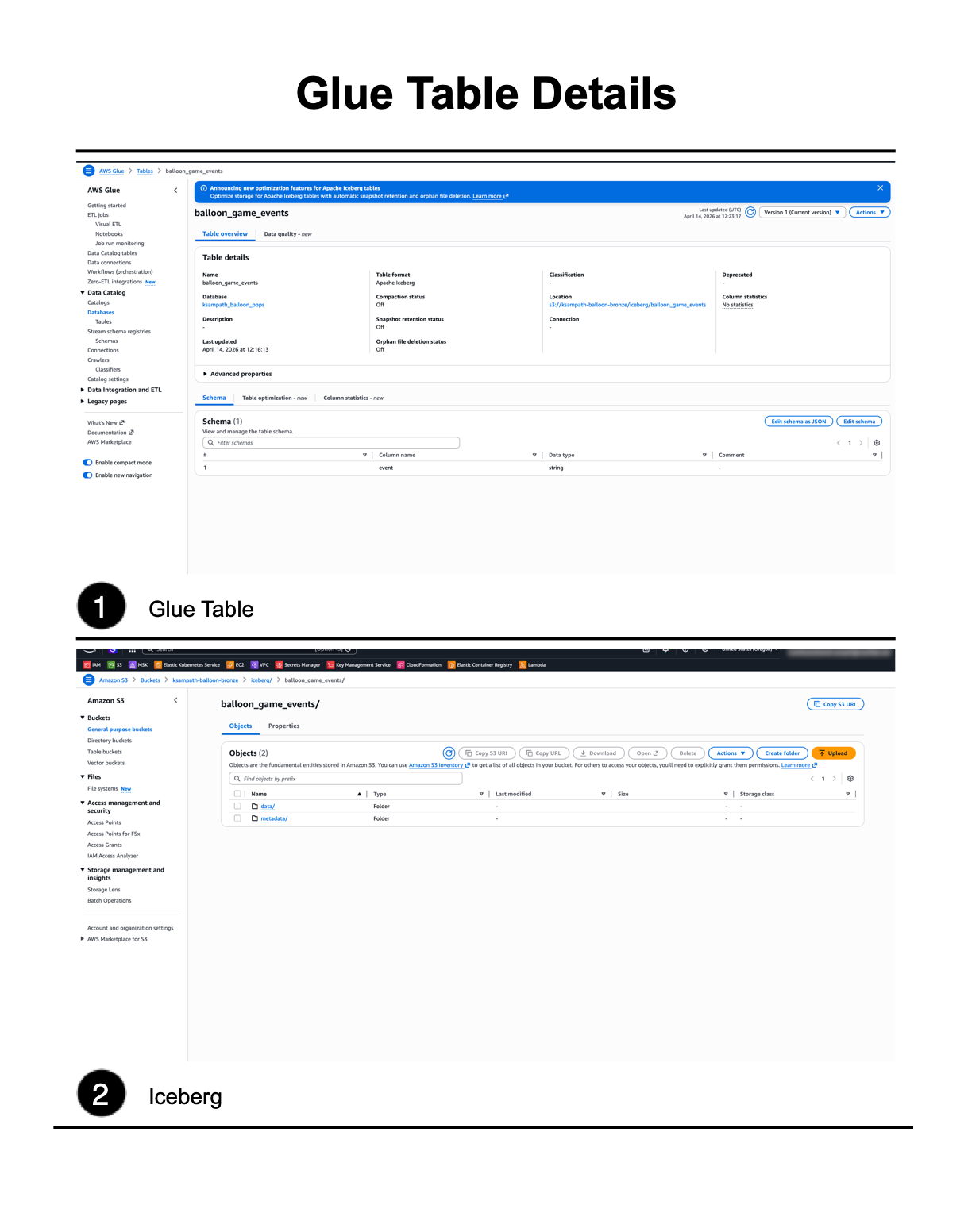Open the AWS Glue hamburger navigation menu icon
Viewport: 972px width, 1232px height.
(x=89, y=171)
